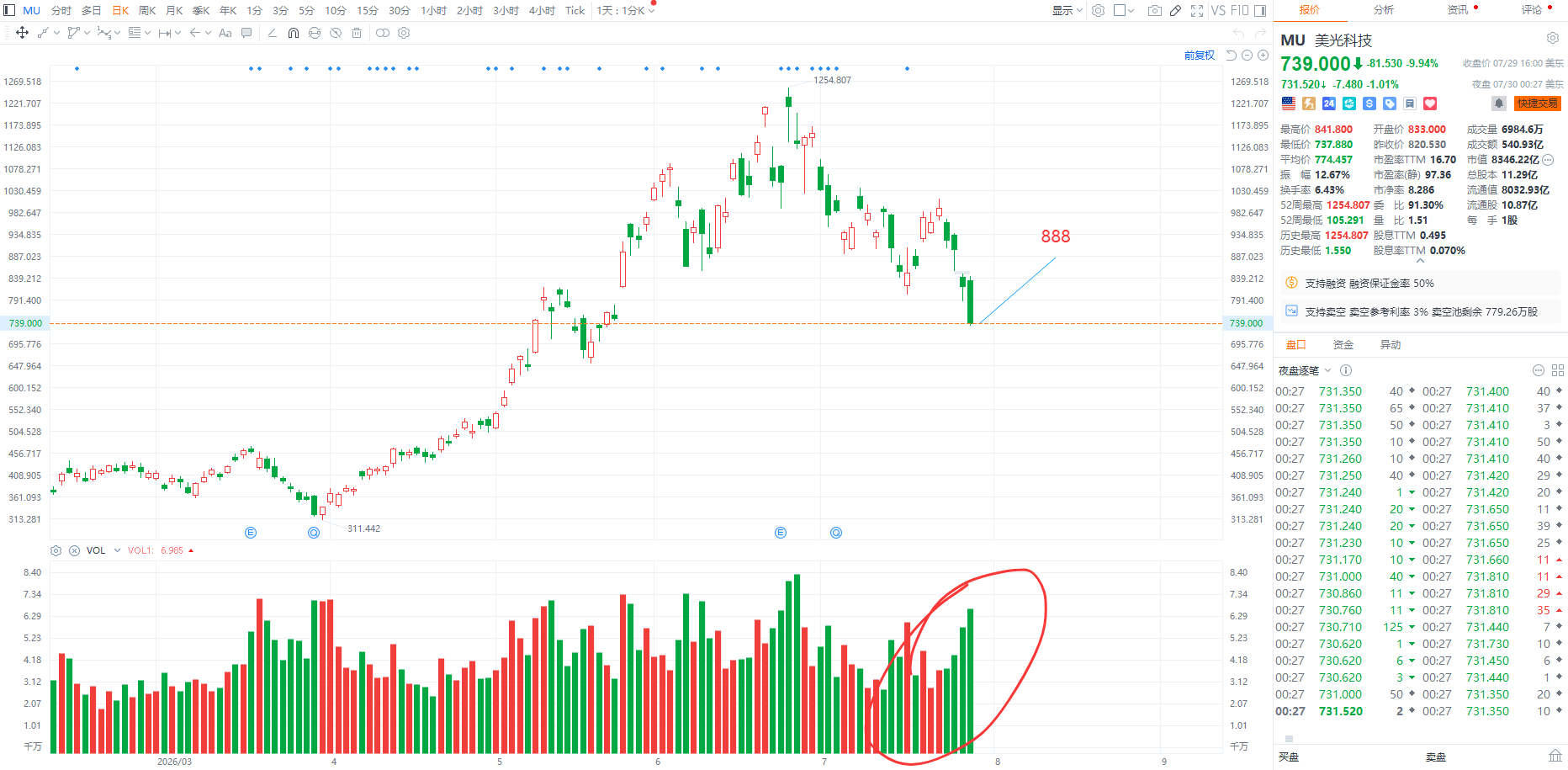Select the wave pattern drawing tool
Viewport: 1568px width, 770px height.
click(103, 33)
